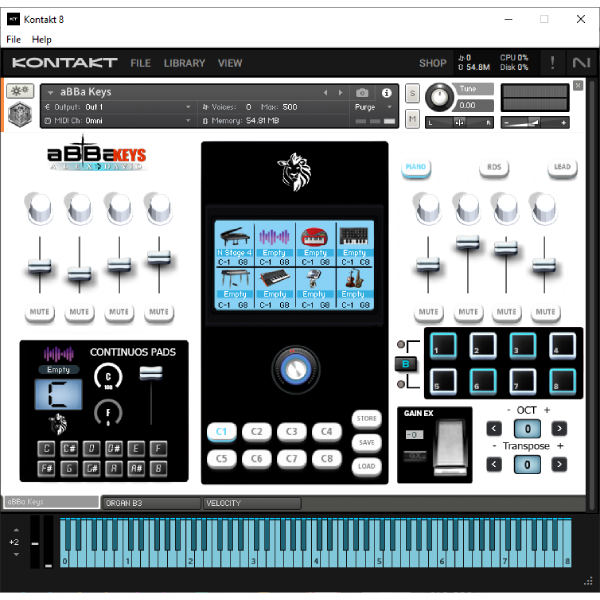Open the instrument name dropdown arrow
Image resolution: width=600 pixels, height=600 pixels.
[50, 93]
